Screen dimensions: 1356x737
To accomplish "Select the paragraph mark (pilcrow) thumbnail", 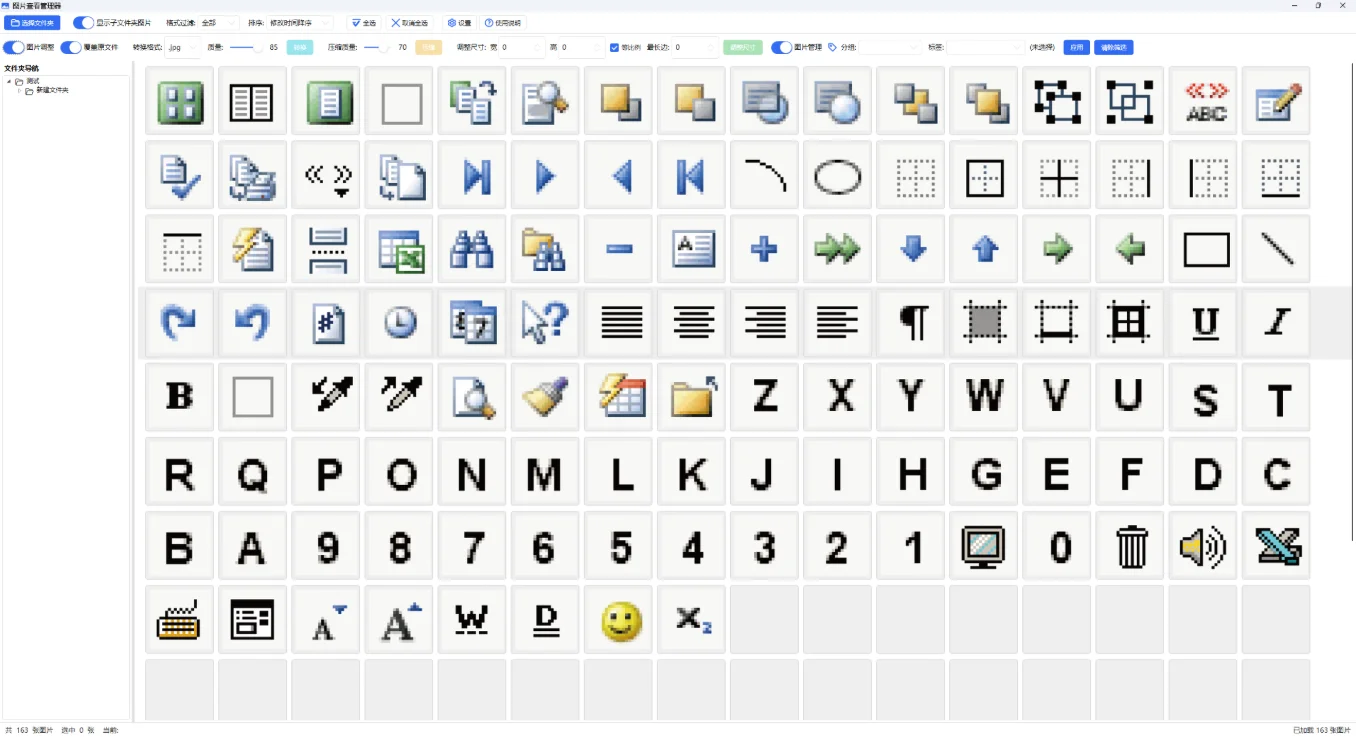I will click(x=911, y=323).
